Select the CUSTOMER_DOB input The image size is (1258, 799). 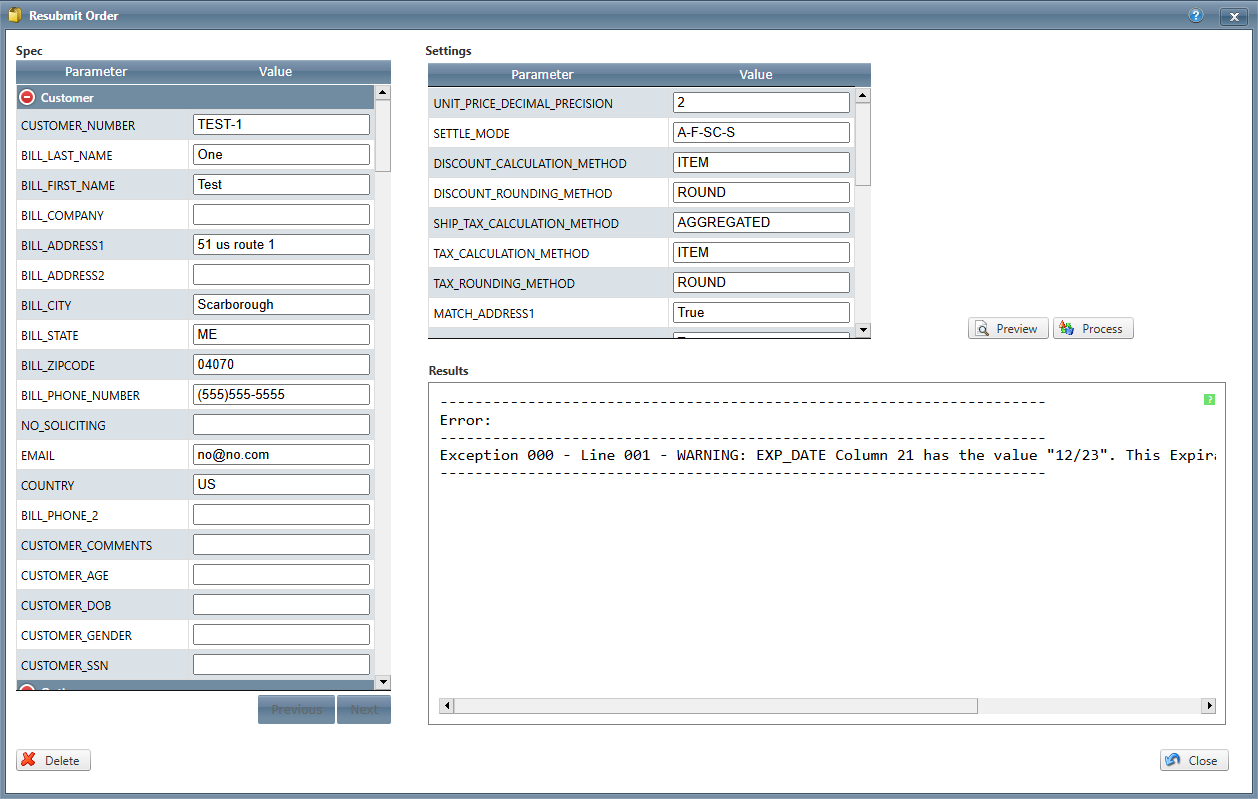281,604
